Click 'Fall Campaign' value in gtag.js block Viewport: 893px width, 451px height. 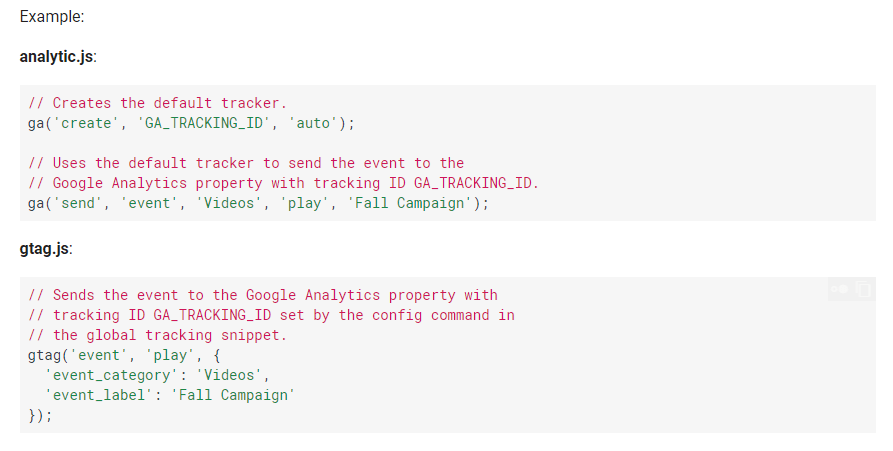[233, 395]
